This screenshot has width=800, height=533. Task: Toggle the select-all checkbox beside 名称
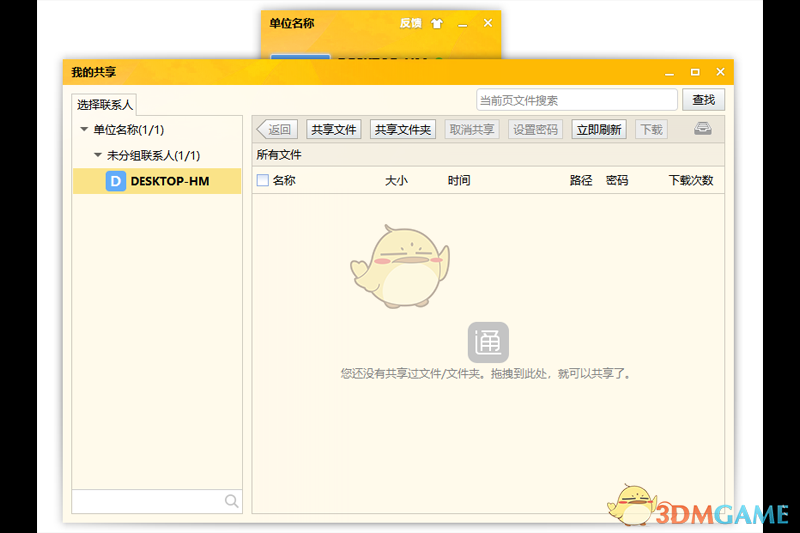[x=263, y=180]
